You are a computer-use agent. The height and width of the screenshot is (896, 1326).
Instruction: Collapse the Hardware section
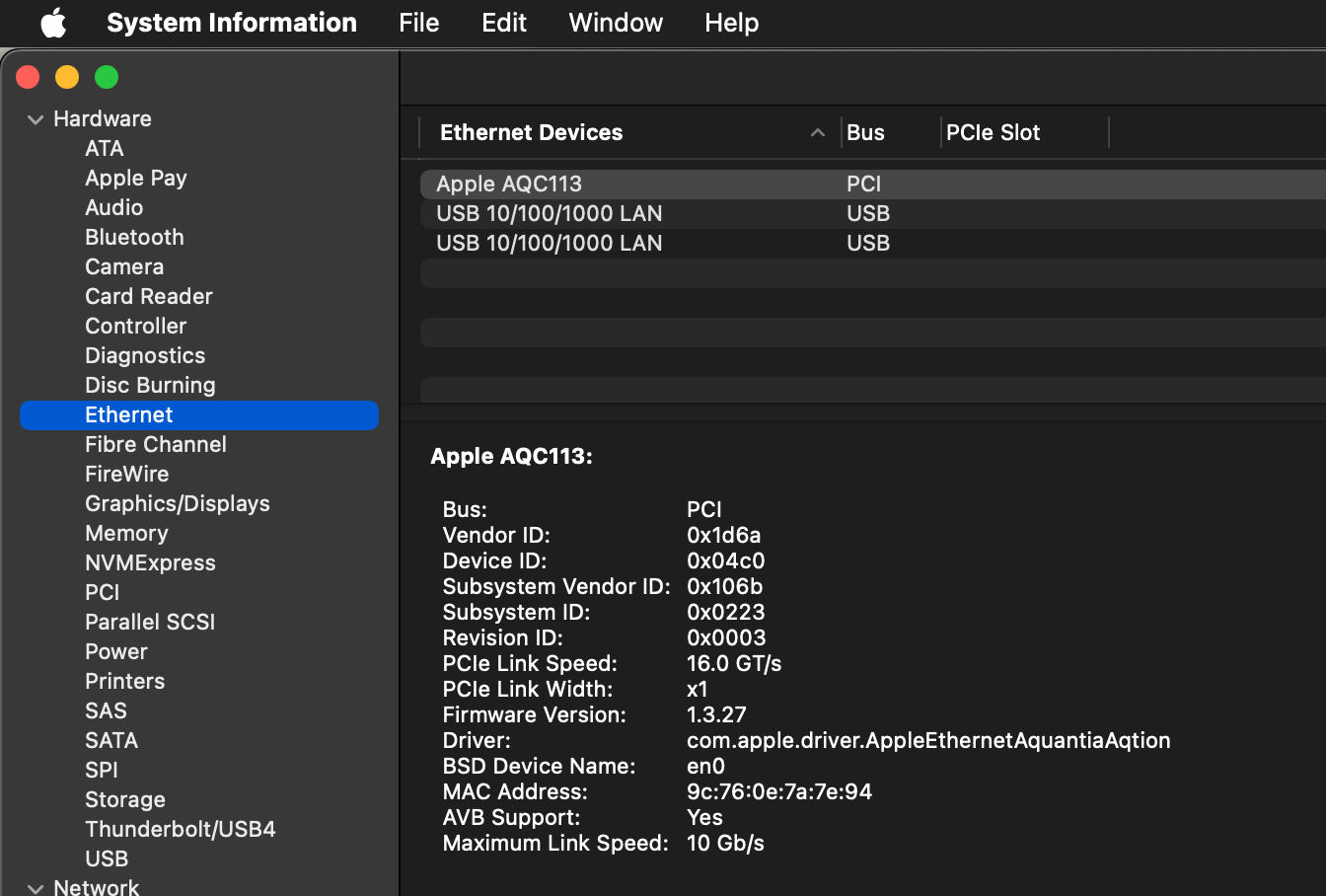tap(36, 119)
